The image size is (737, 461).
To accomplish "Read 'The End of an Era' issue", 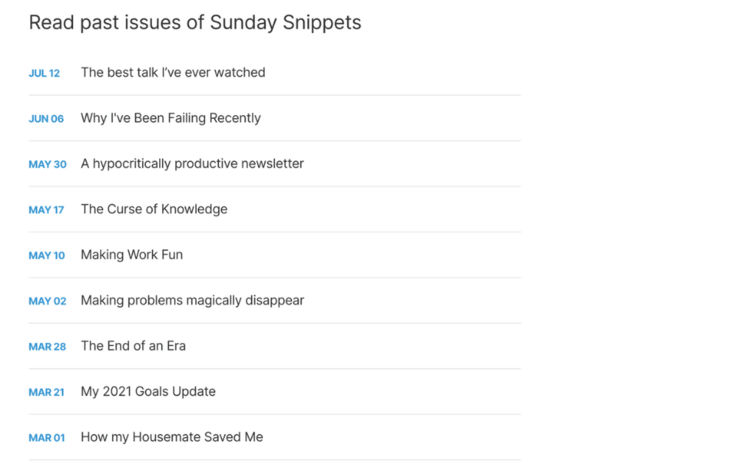I will (133, 346).
